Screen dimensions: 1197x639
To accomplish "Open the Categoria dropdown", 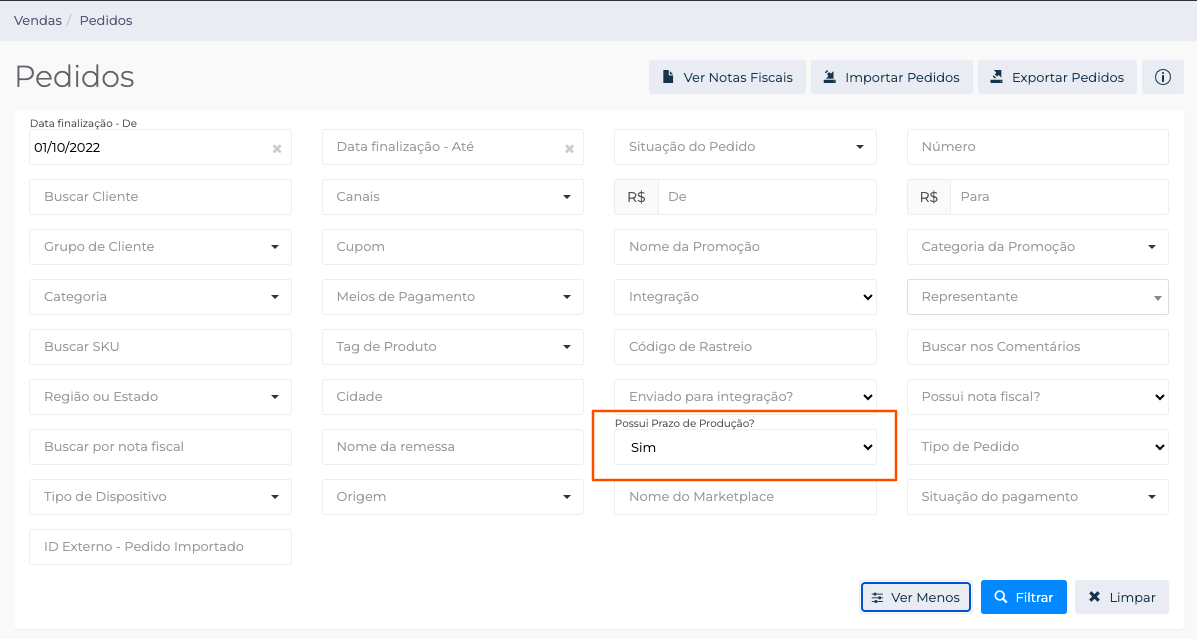I will [160, 297].
